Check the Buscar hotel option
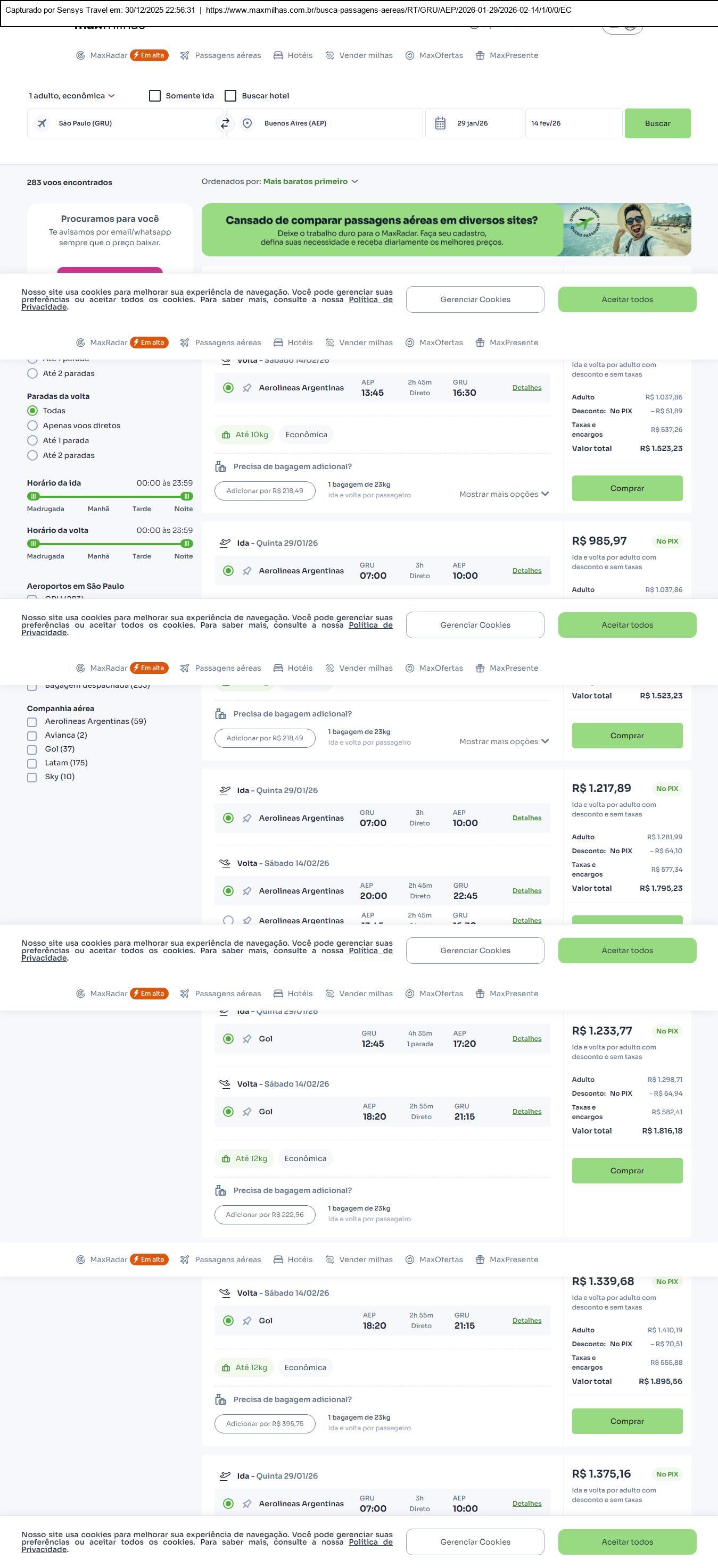 point(231,96)
